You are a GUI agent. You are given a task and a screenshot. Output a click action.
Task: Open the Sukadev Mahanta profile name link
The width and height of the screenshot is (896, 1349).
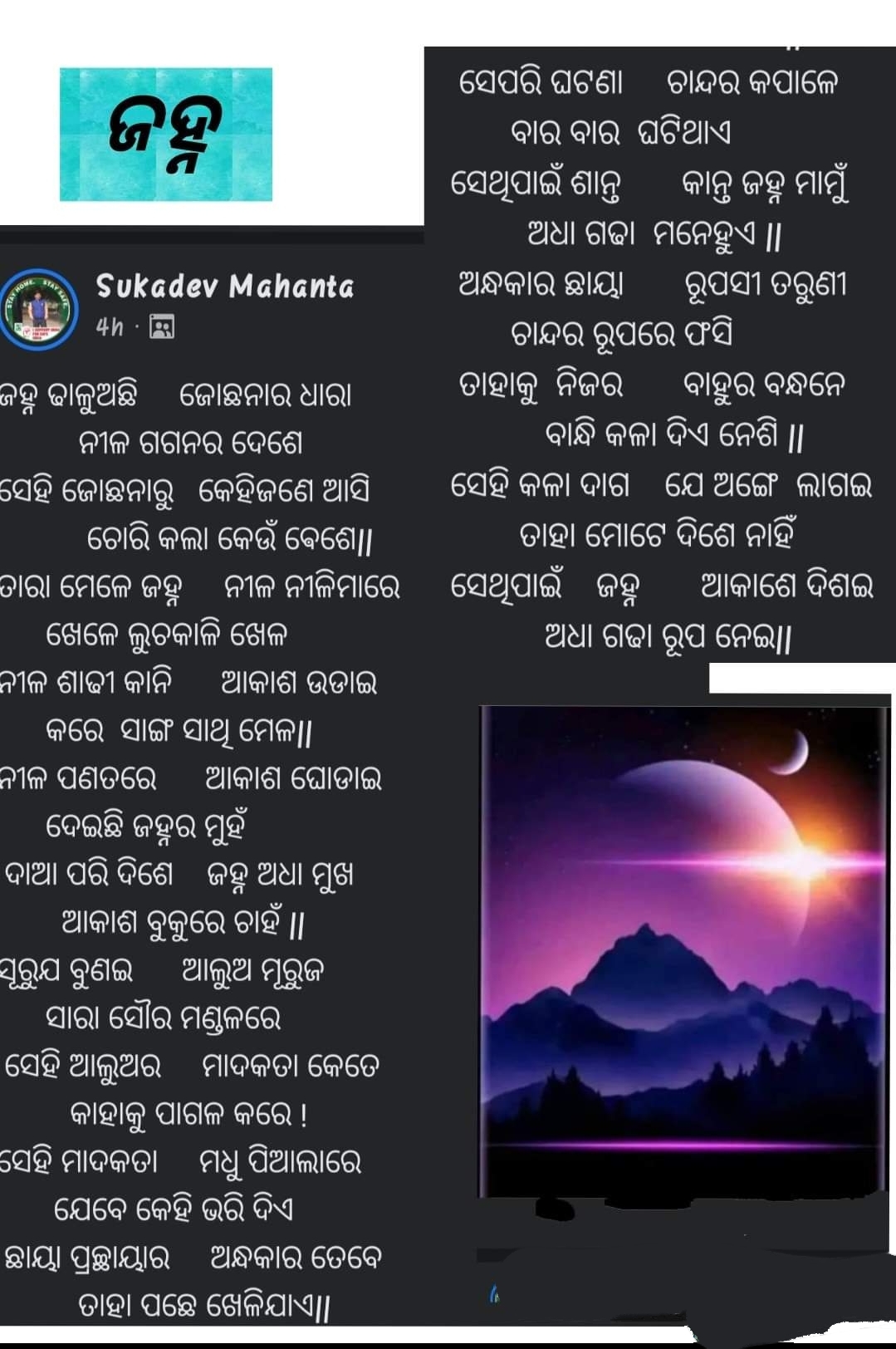[x=225, y=287]
